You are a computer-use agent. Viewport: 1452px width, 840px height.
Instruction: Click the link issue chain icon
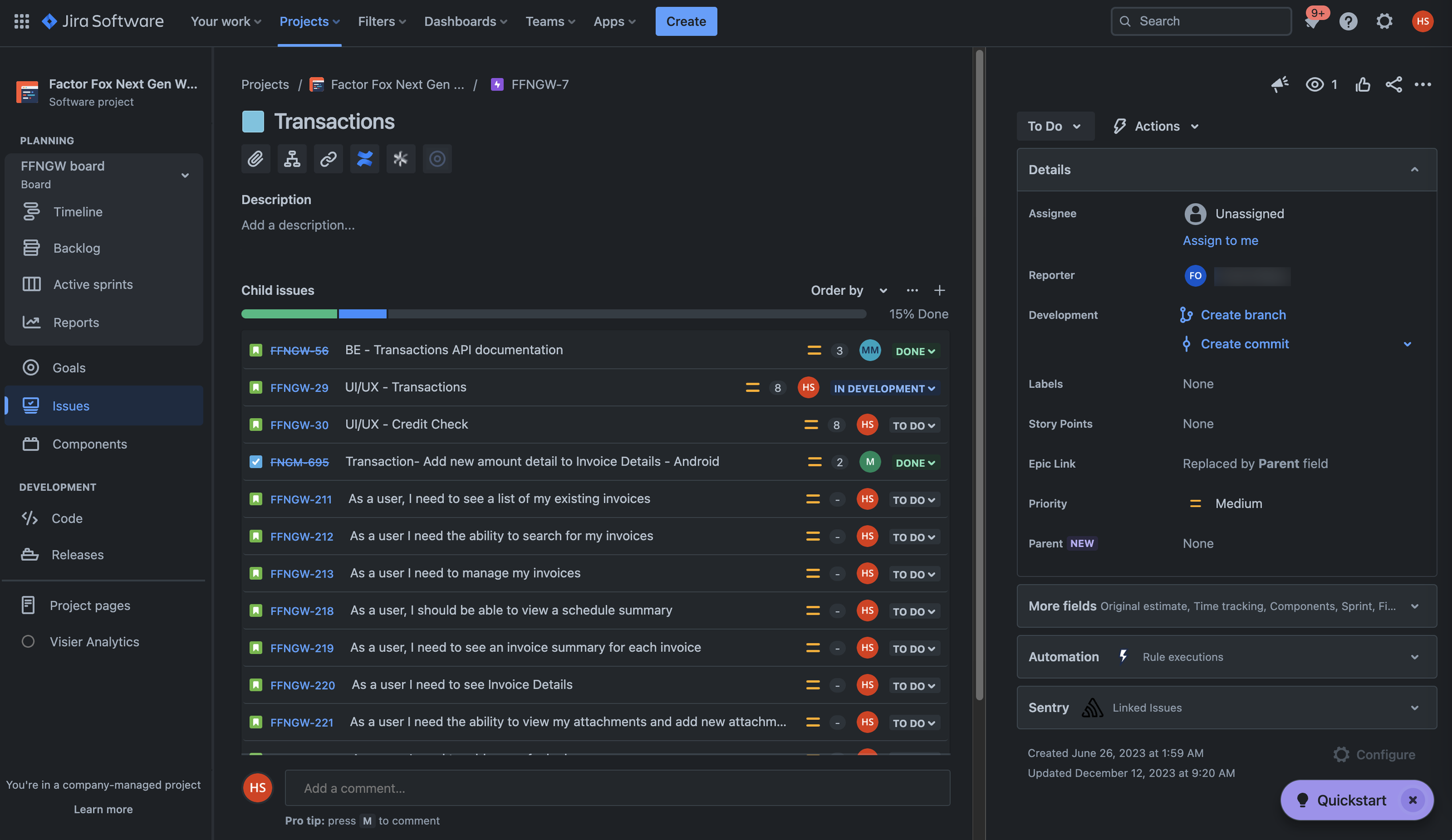[328, 158]
